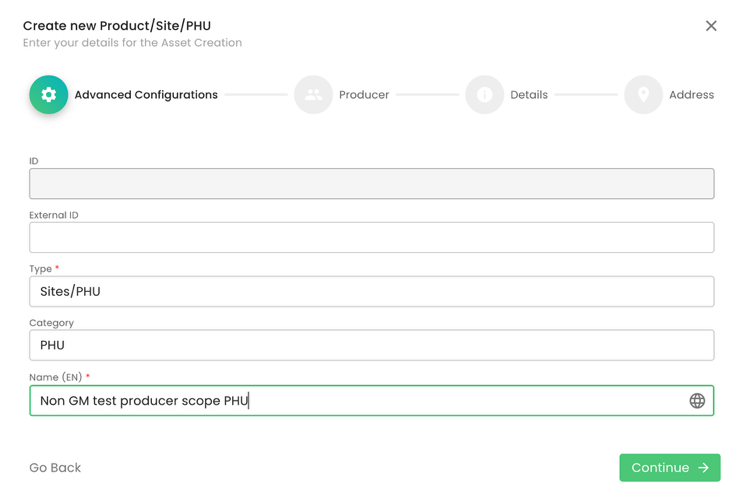Image resolution: width=743 pixels, height=502 pixels.
Task: Jump to the Address step label
Action: click(x=691, y=95)
